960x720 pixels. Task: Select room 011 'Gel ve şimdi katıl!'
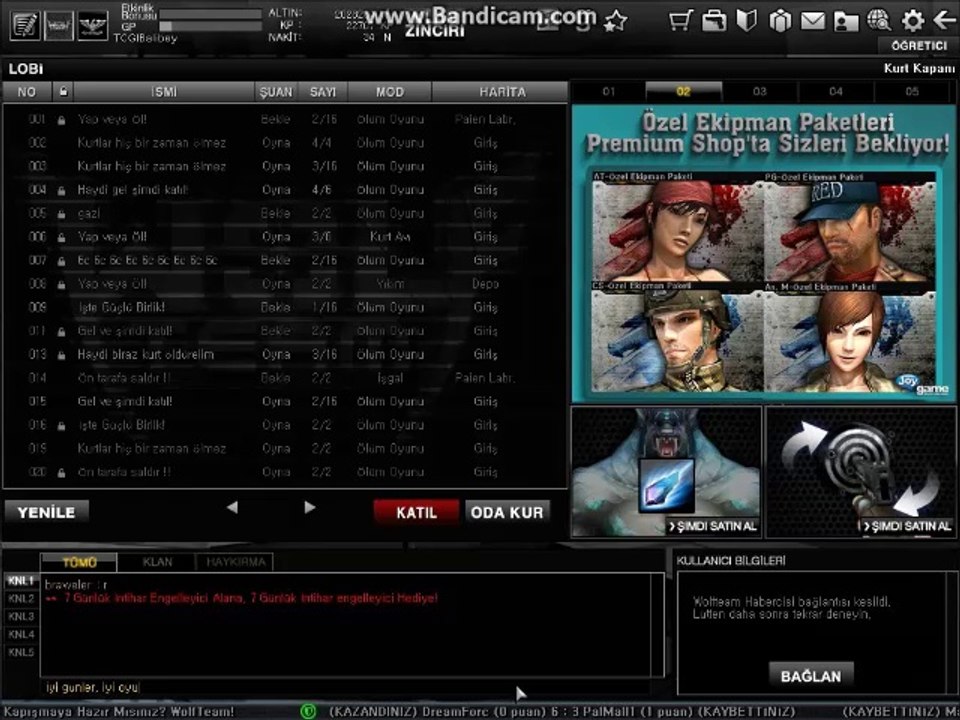tap(285, 331)
